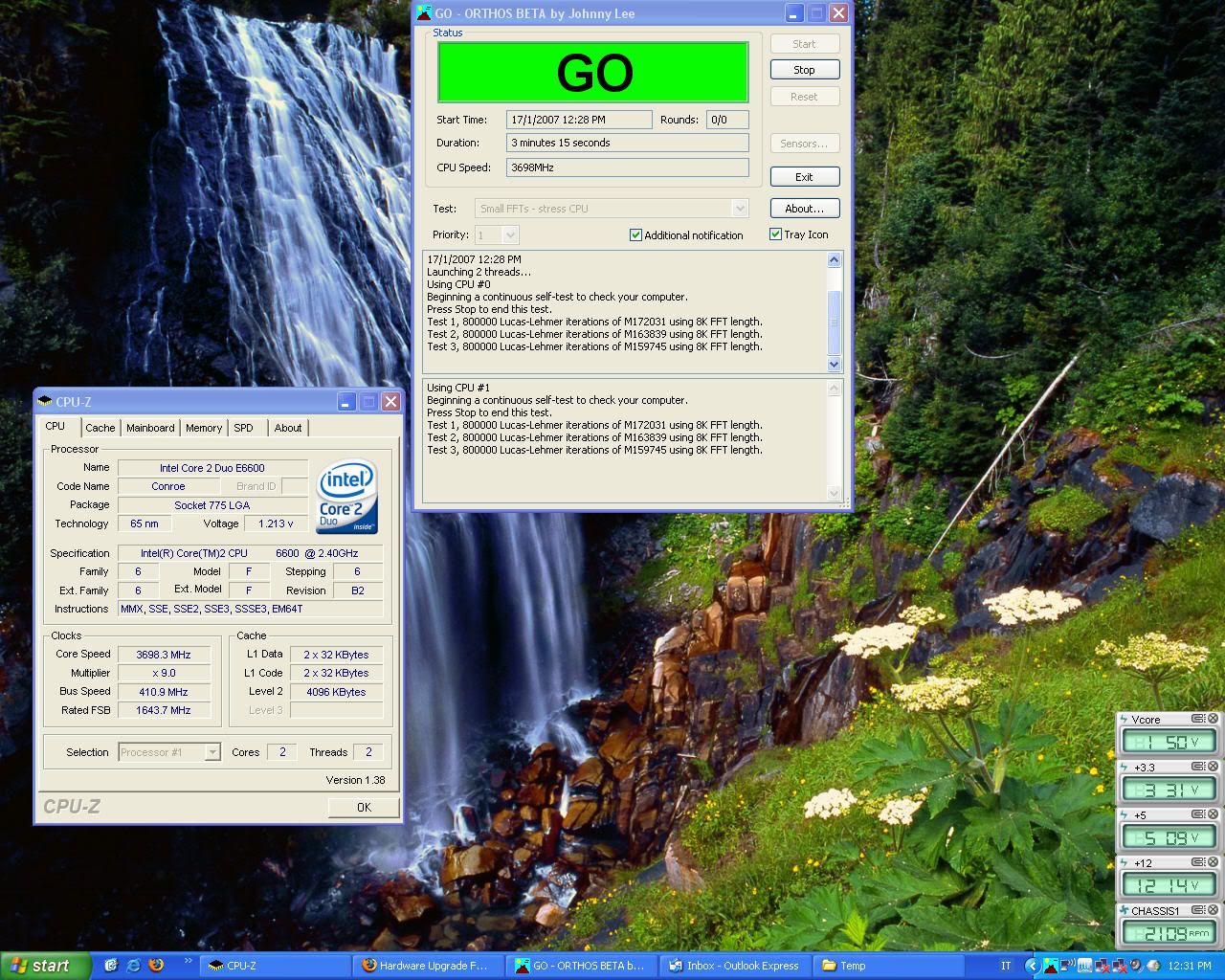Click the CHASSIS1 fan icon
This screenshot has width=1225, height=980.
pos(1125,910)
